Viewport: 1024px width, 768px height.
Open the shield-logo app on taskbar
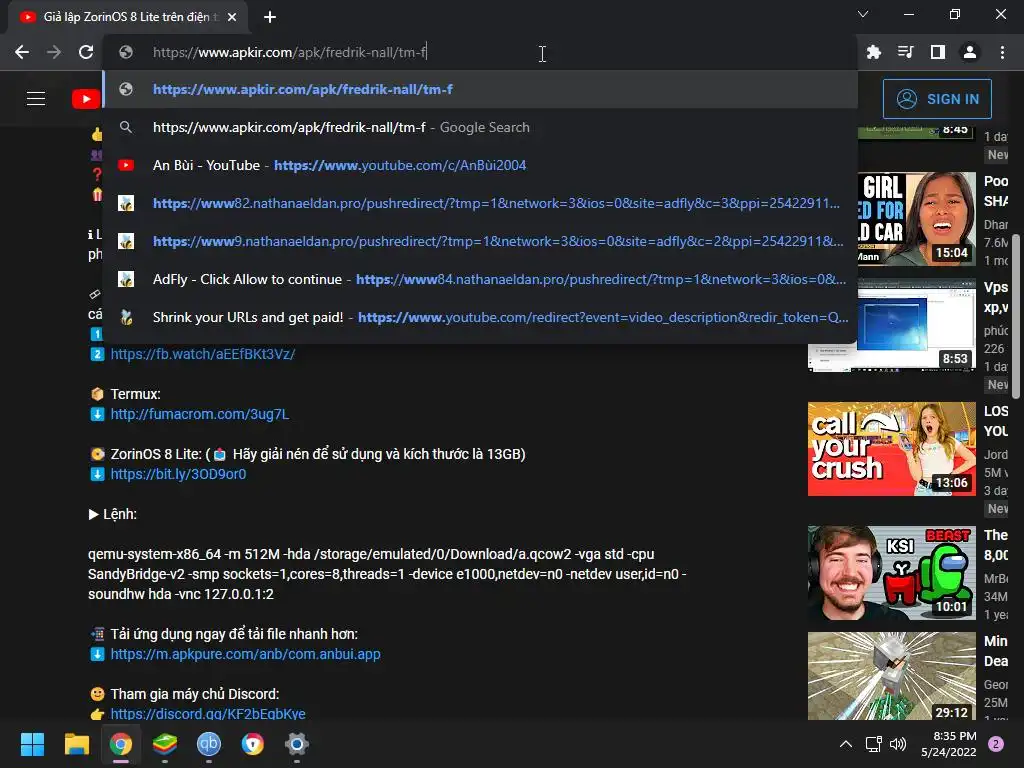coord(253,744)
